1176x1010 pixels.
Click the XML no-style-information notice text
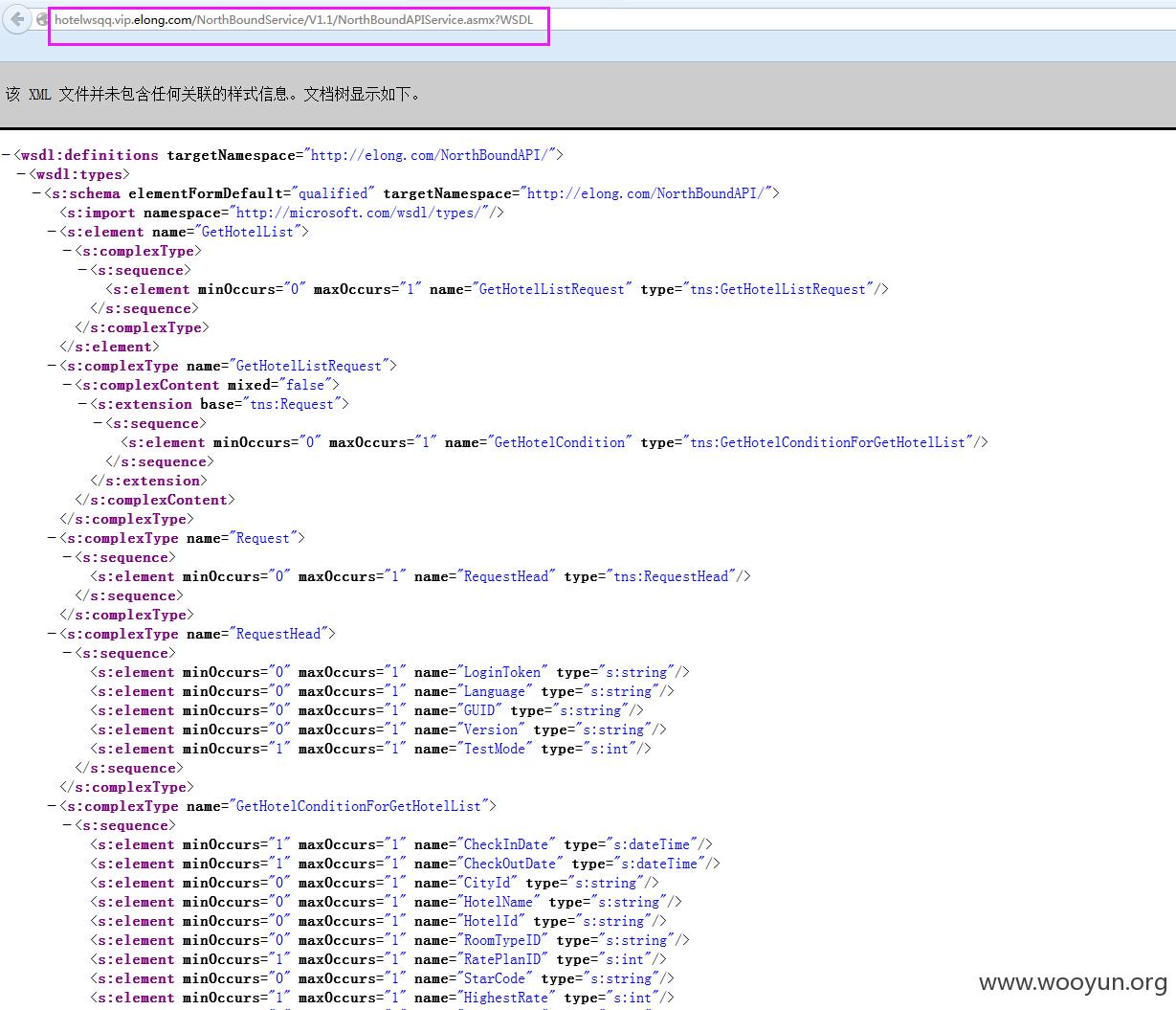click(214, 94)
